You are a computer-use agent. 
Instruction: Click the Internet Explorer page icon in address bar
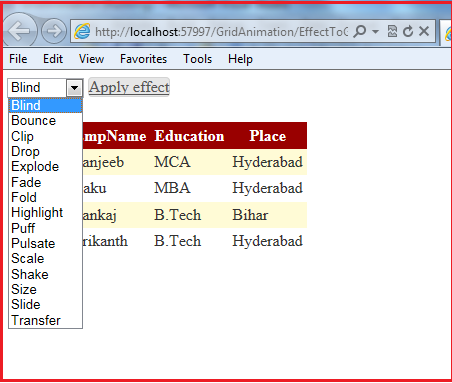(82, 32)
